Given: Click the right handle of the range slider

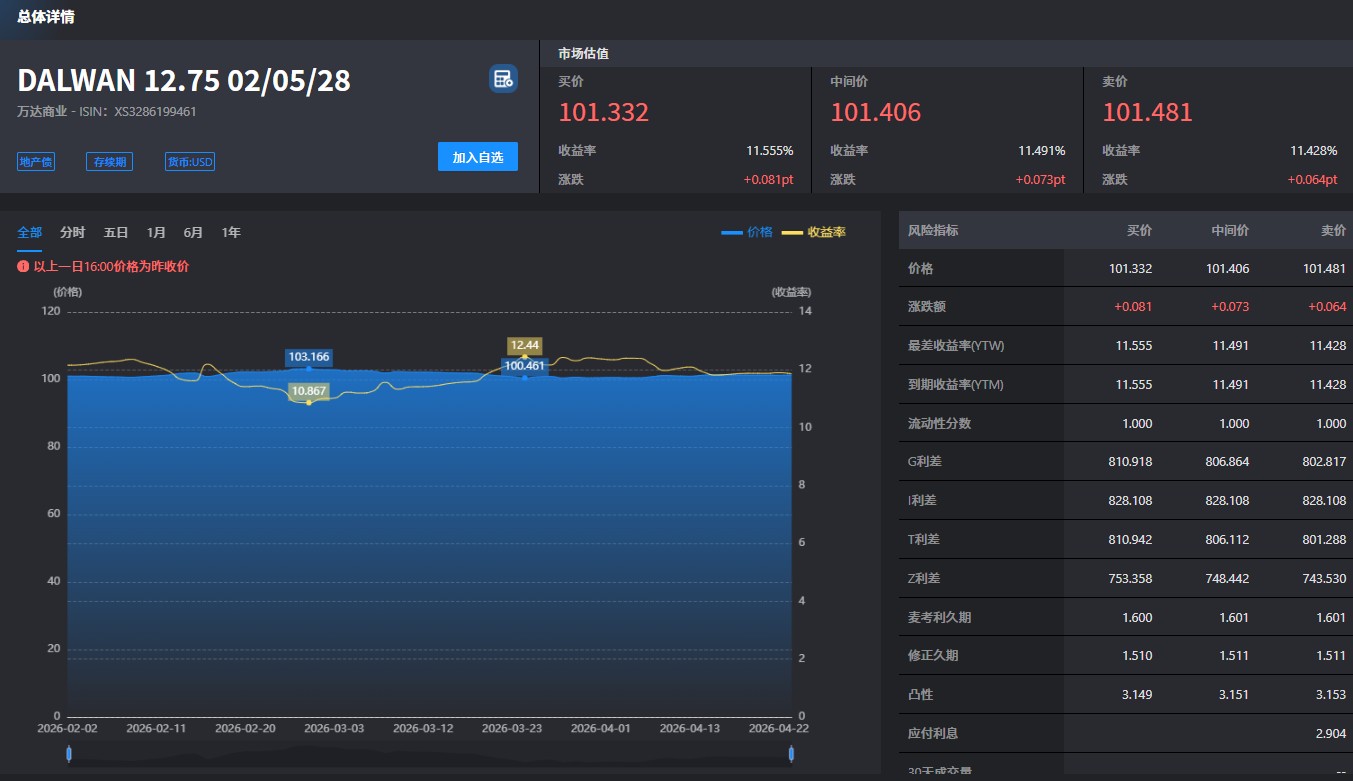Looking at the screenshot, I should point(791,753).
